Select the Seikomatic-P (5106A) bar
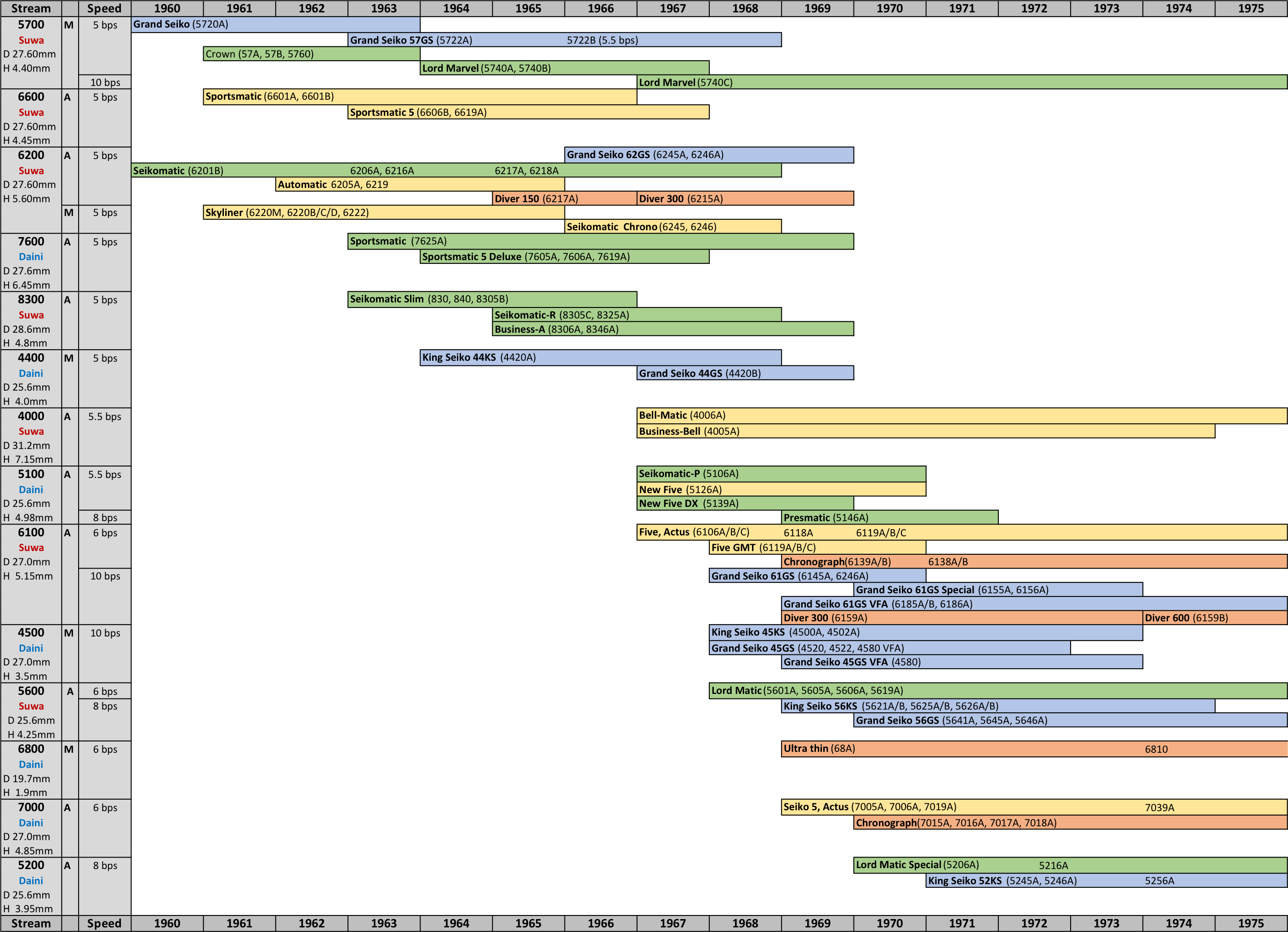The image size is (1288, 932). [x=781, y=474]
